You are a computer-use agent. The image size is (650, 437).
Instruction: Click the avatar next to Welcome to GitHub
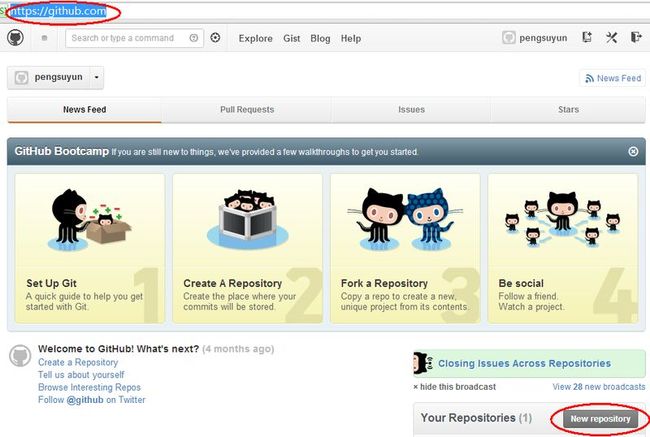click(20, 356)
